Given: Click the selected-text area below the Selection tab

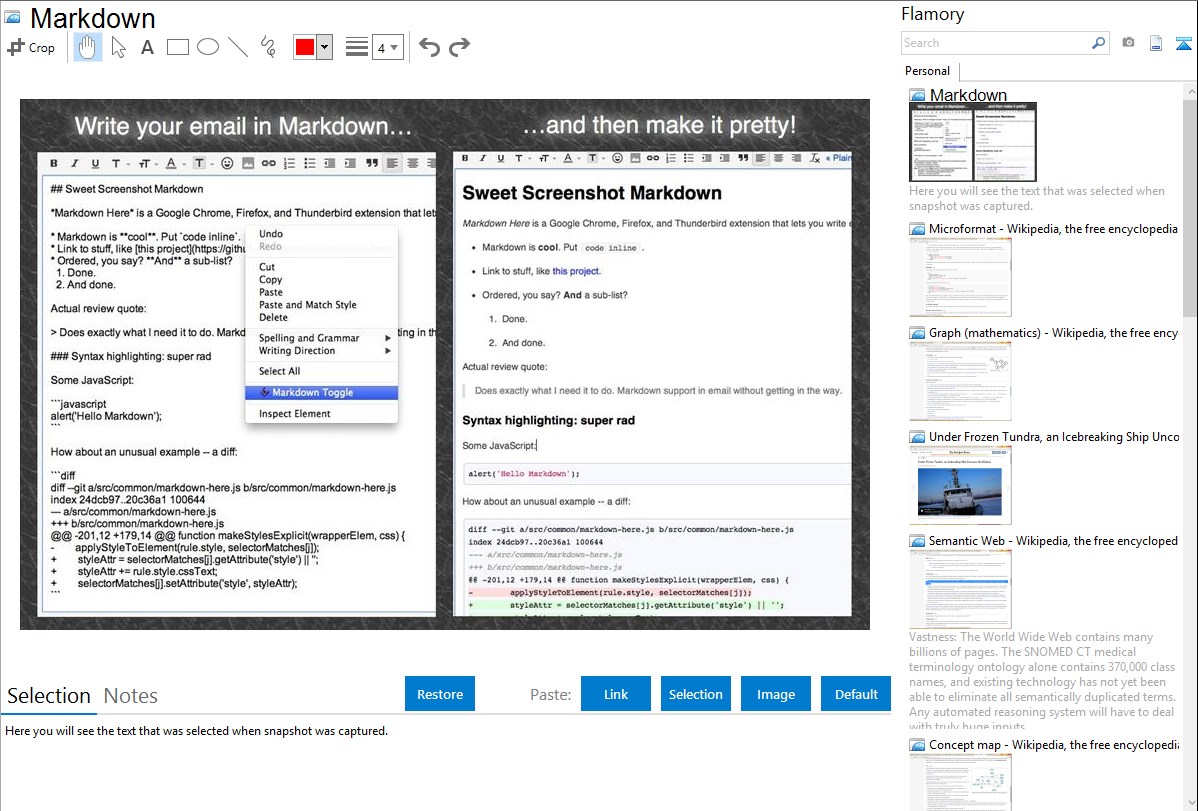Looking at the screenshot, I should click(x=445, y=764).
